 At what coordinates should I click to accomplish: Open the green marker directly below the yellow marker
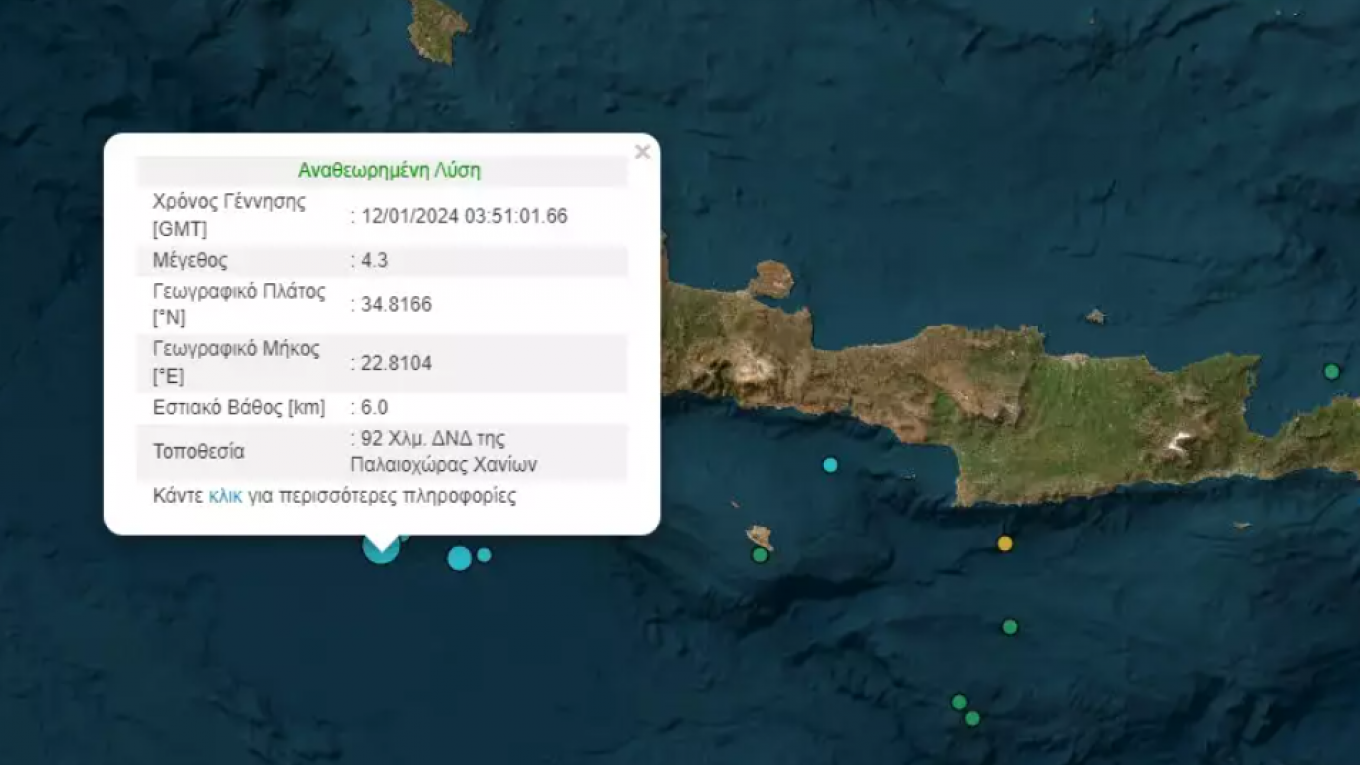1010,627
